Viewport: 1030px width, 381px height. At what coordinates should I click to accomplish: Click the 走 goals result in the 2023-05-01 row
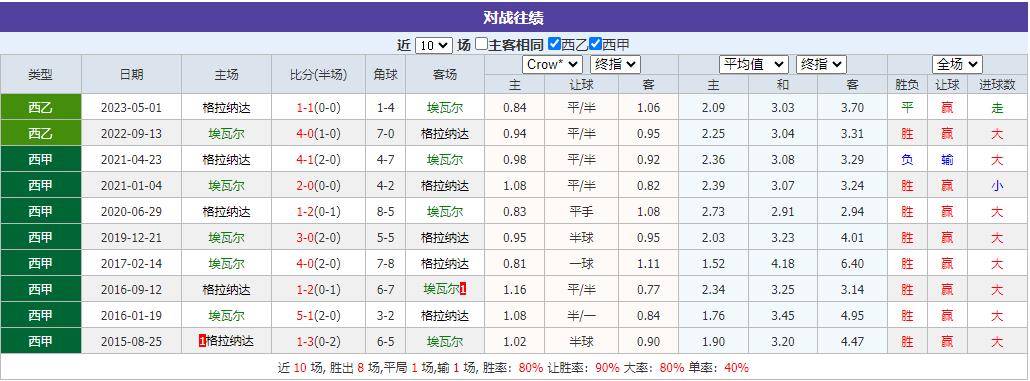997,108
